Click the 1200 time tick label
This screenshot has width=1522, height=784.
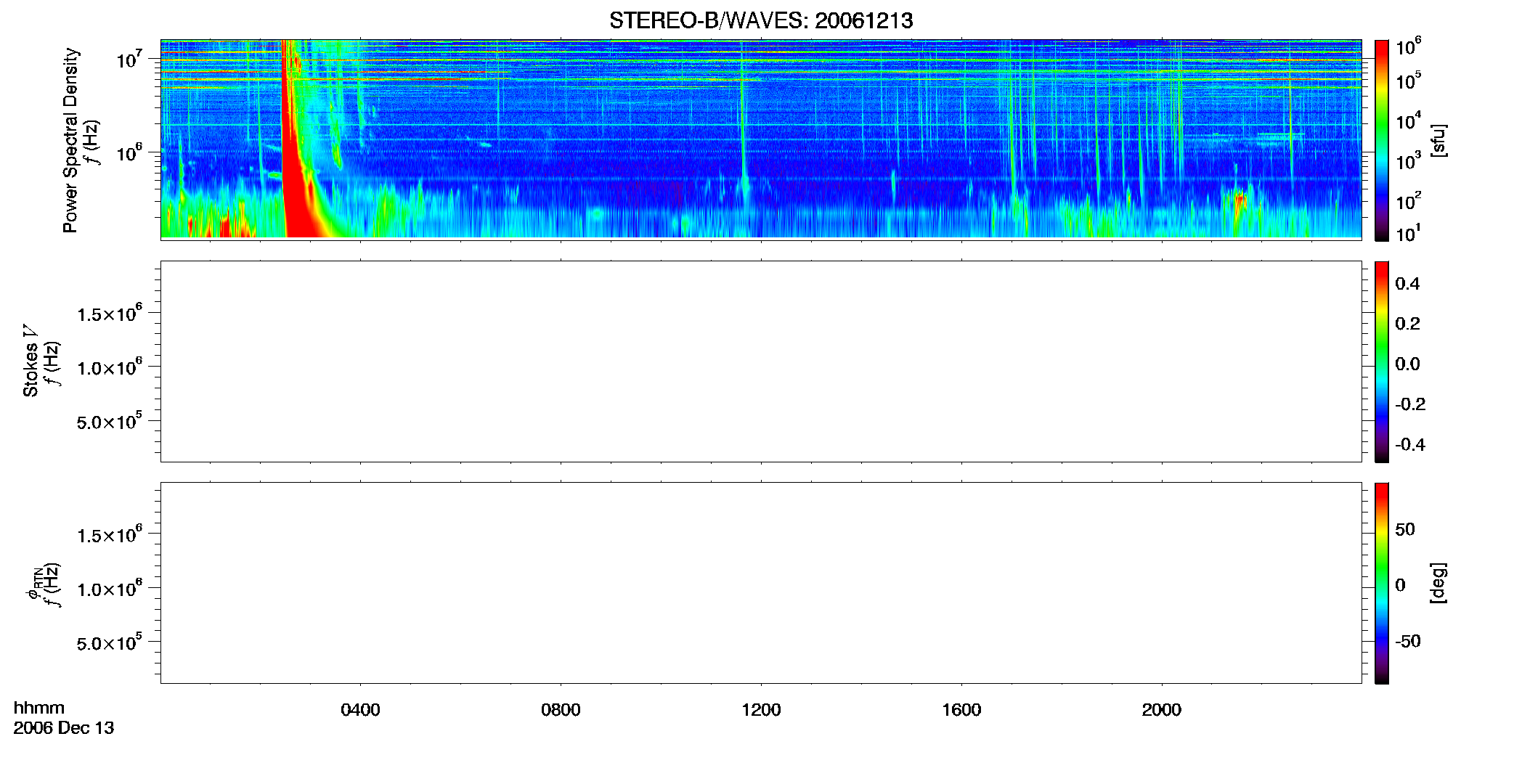pos(761,710)
